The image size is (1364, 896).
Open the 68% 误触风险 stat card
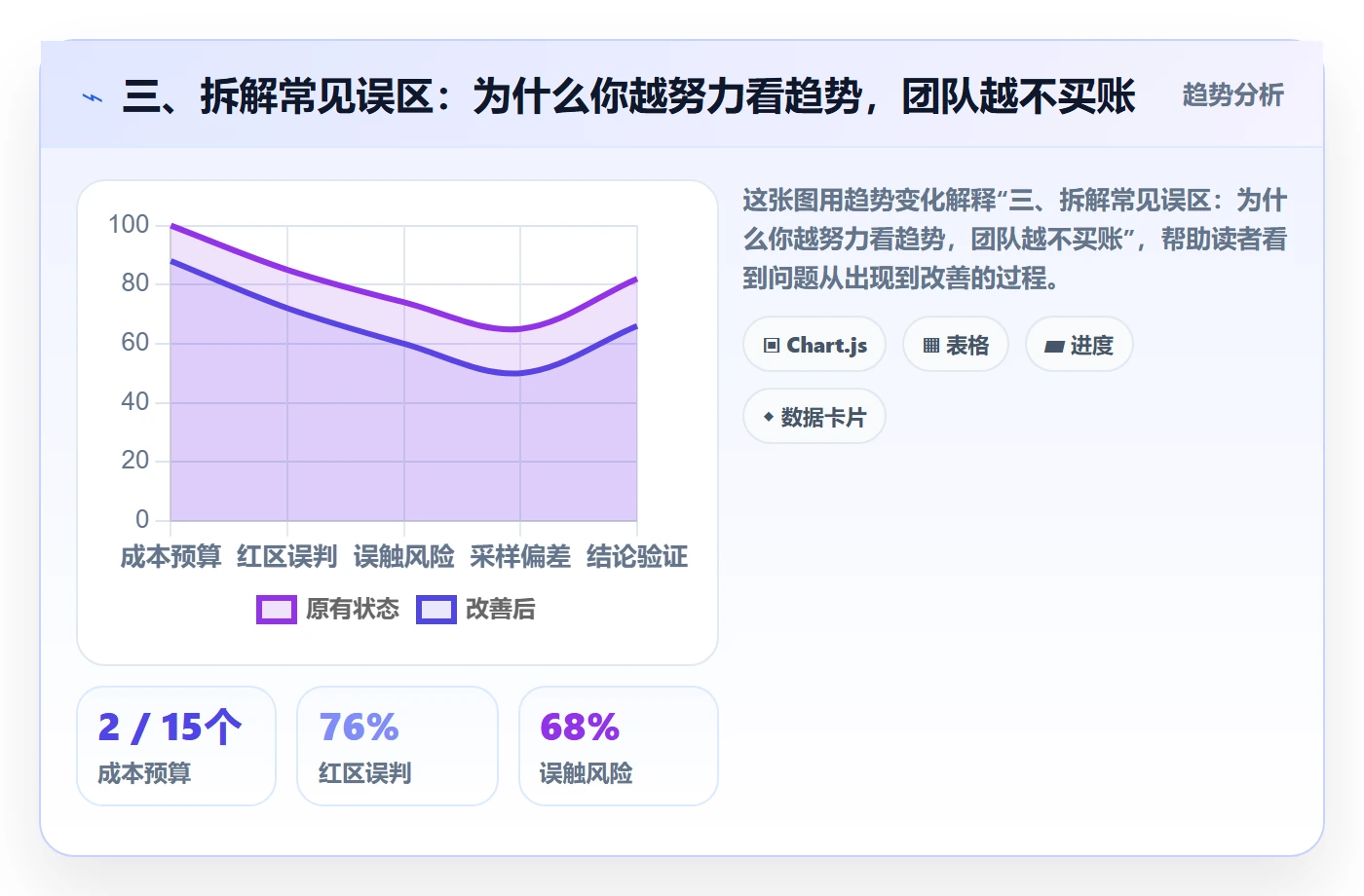(x=619, y=746)
